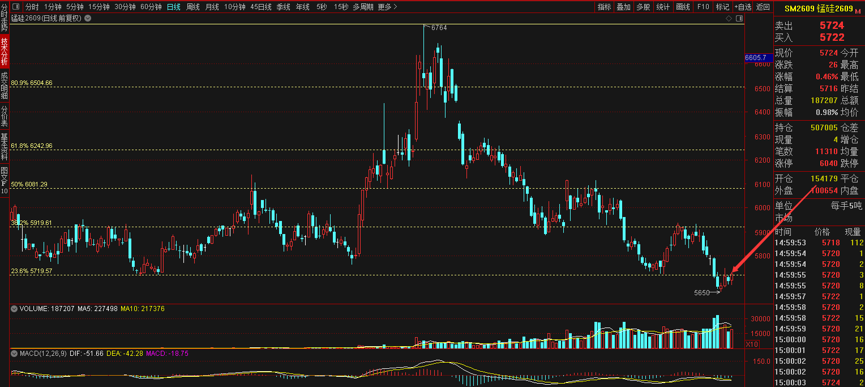Select the 15分钟 period
865x387 pixels.
coord(99,7)
